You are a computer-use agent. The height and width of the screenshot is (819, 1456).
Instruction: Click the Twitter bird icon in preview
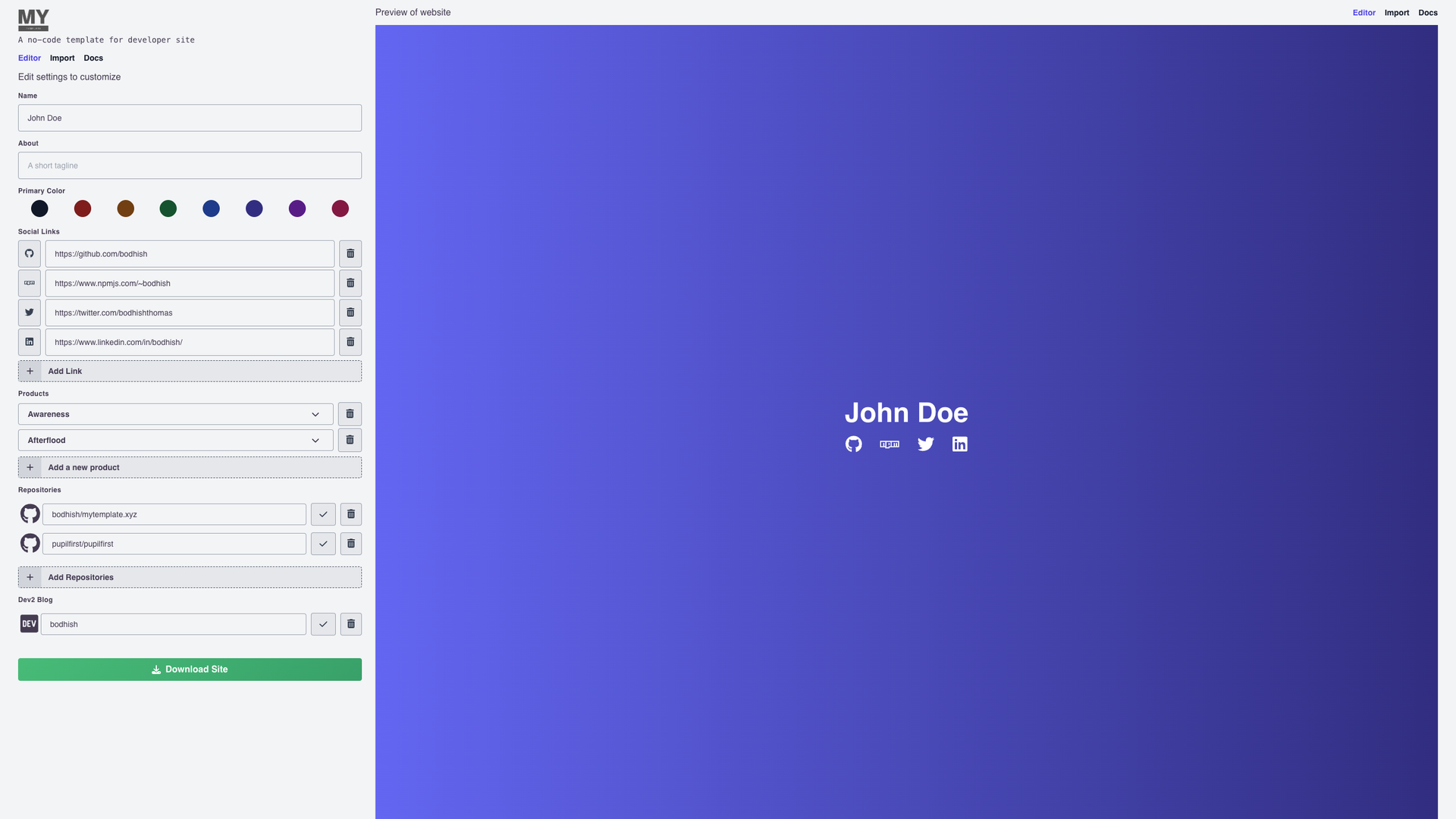coord(925,444)
